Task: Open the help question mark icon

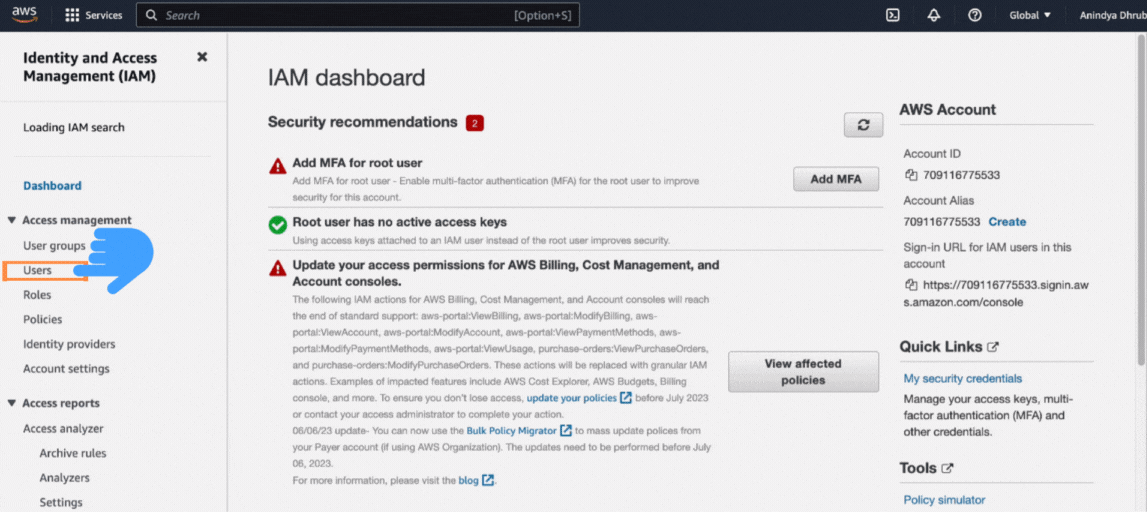Action: (x=974, y=15)
